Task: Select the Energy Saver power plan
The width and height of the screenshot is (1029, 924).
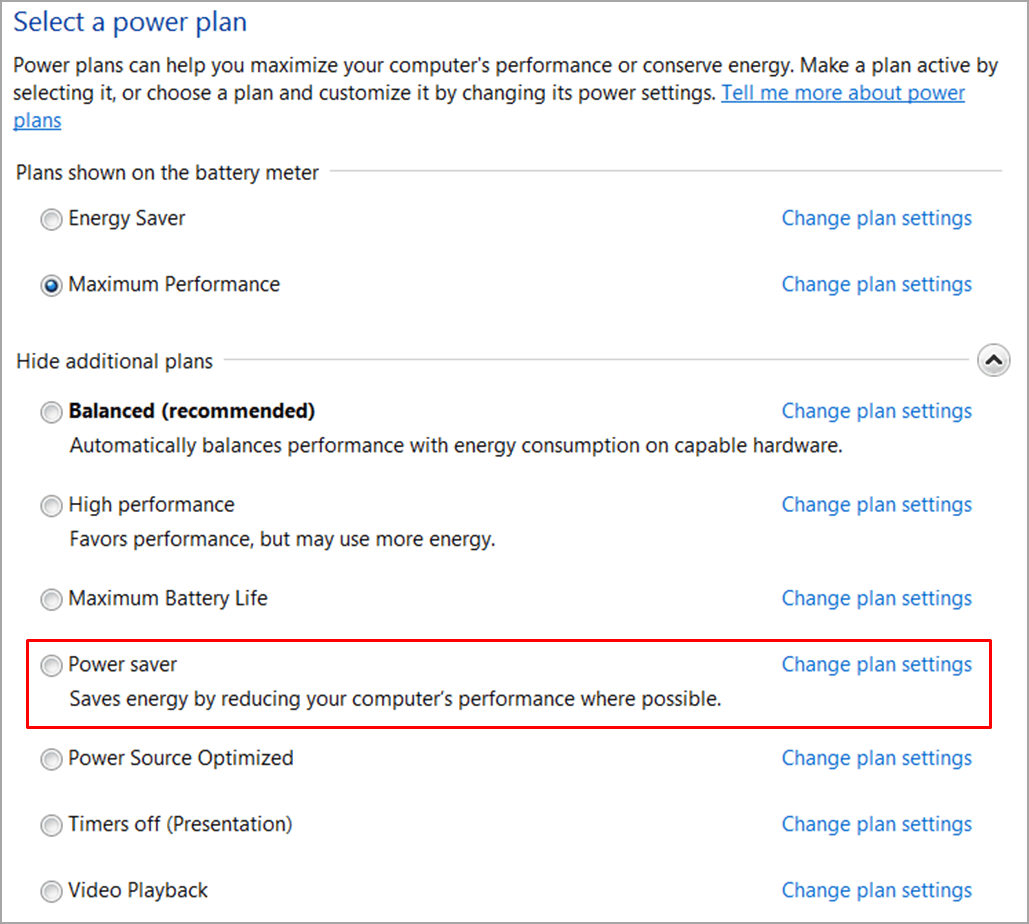Action: pyautogui.click(x=51, y=220)
